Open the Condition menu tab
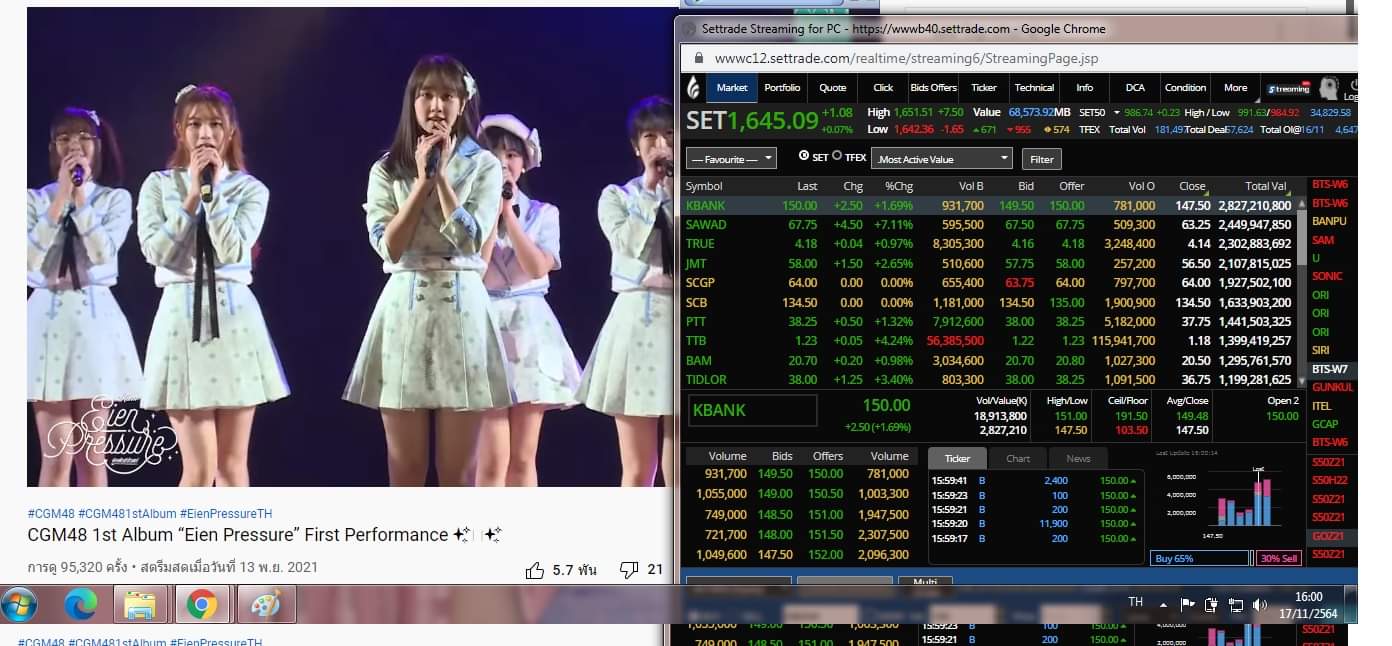The image size is (1392, 646). (1185, 88)
